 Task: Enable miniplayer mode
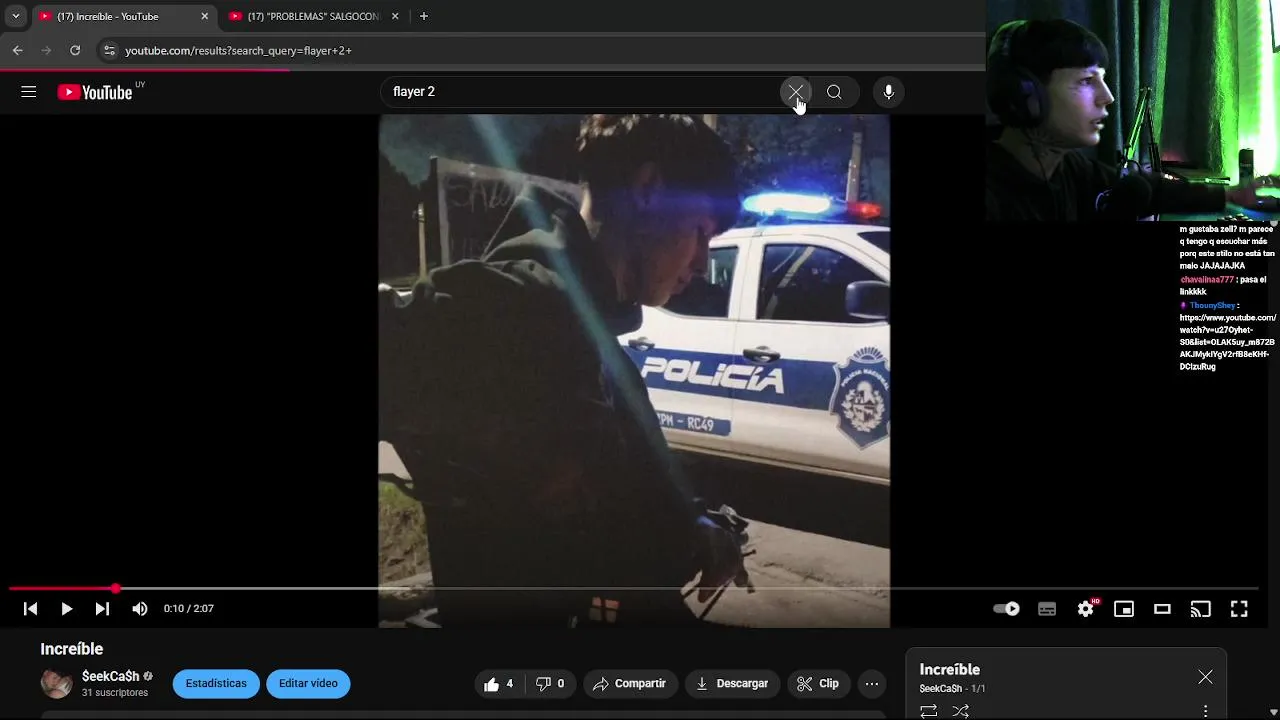click(x=1124, y=608)
